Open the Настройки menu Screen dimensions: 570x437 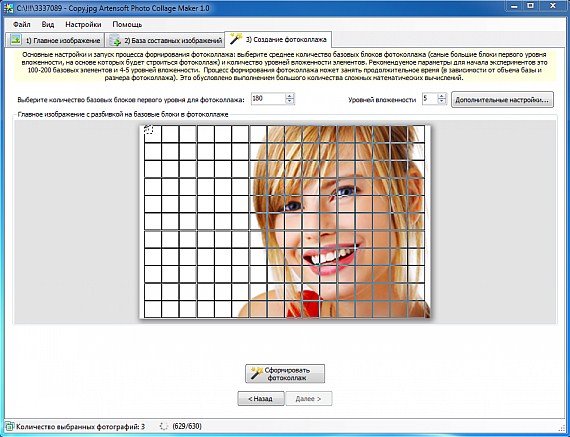click(x=83, y=25)
